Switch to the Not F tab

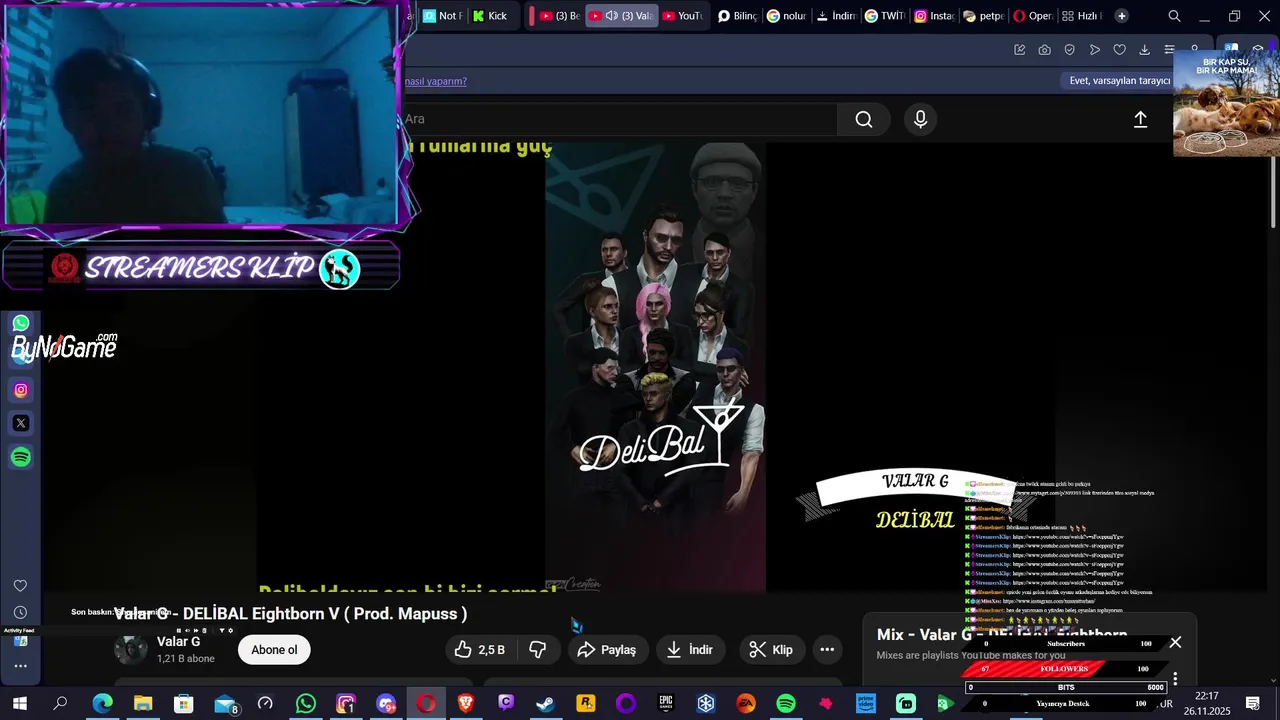(443, 16)
